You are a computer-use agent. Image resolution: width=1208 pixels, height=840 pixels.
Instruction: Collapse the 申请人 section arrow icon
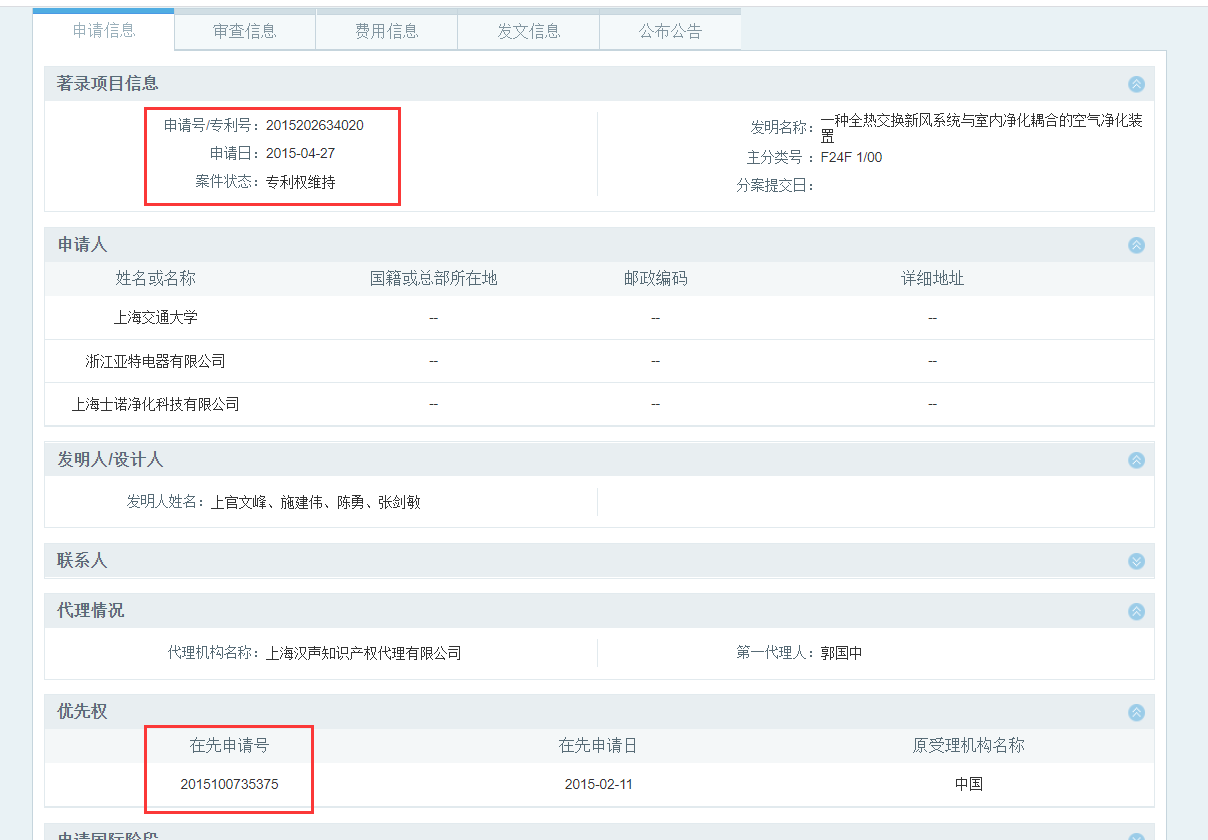(x=1136, y=245)
